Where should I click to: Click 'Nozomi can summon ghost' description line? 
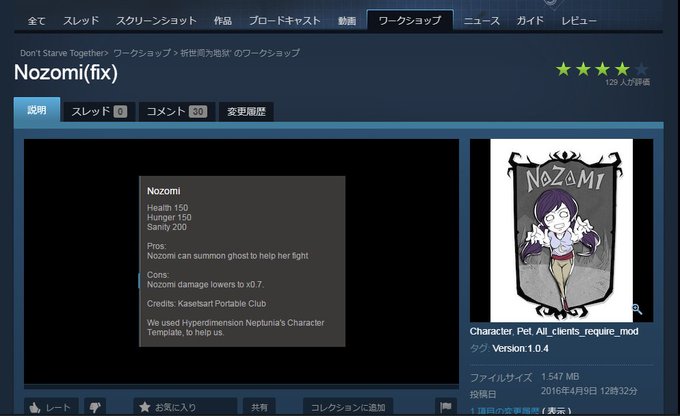point(227,256)
